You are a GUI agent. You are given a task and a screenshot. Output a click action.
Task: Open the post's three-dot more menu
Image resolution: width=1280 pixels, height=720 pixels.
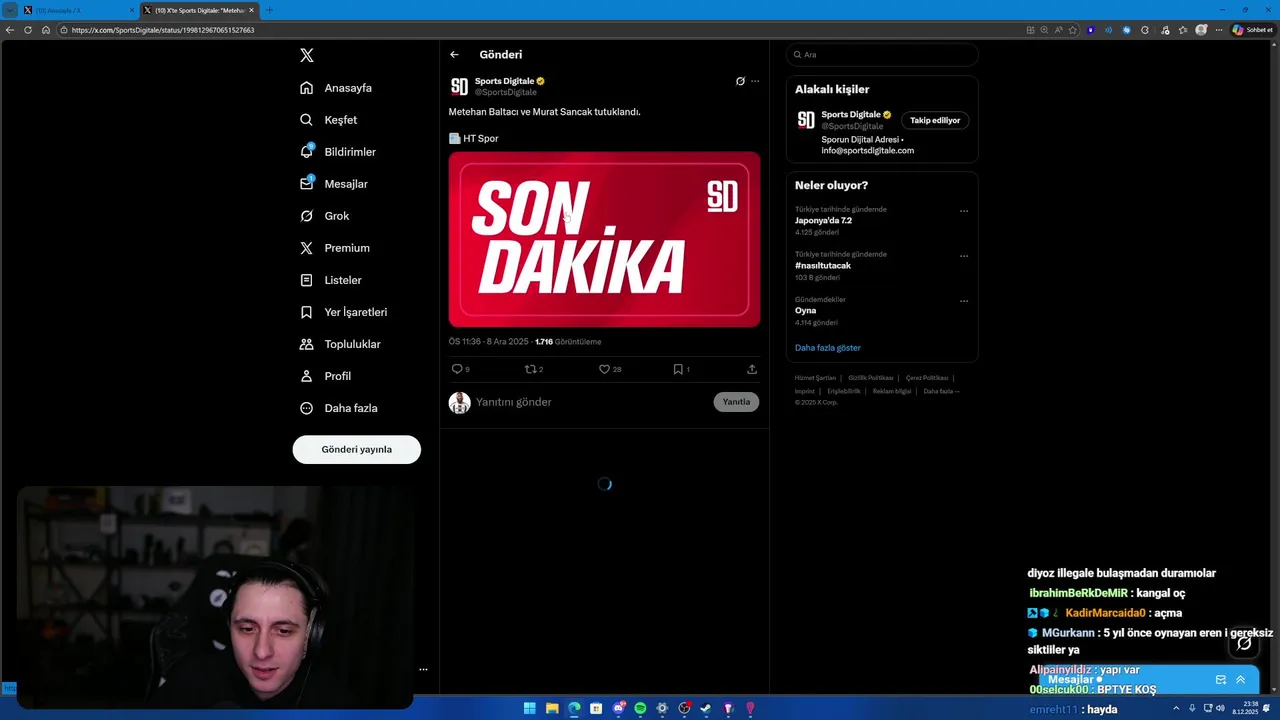tap(755, 81)
